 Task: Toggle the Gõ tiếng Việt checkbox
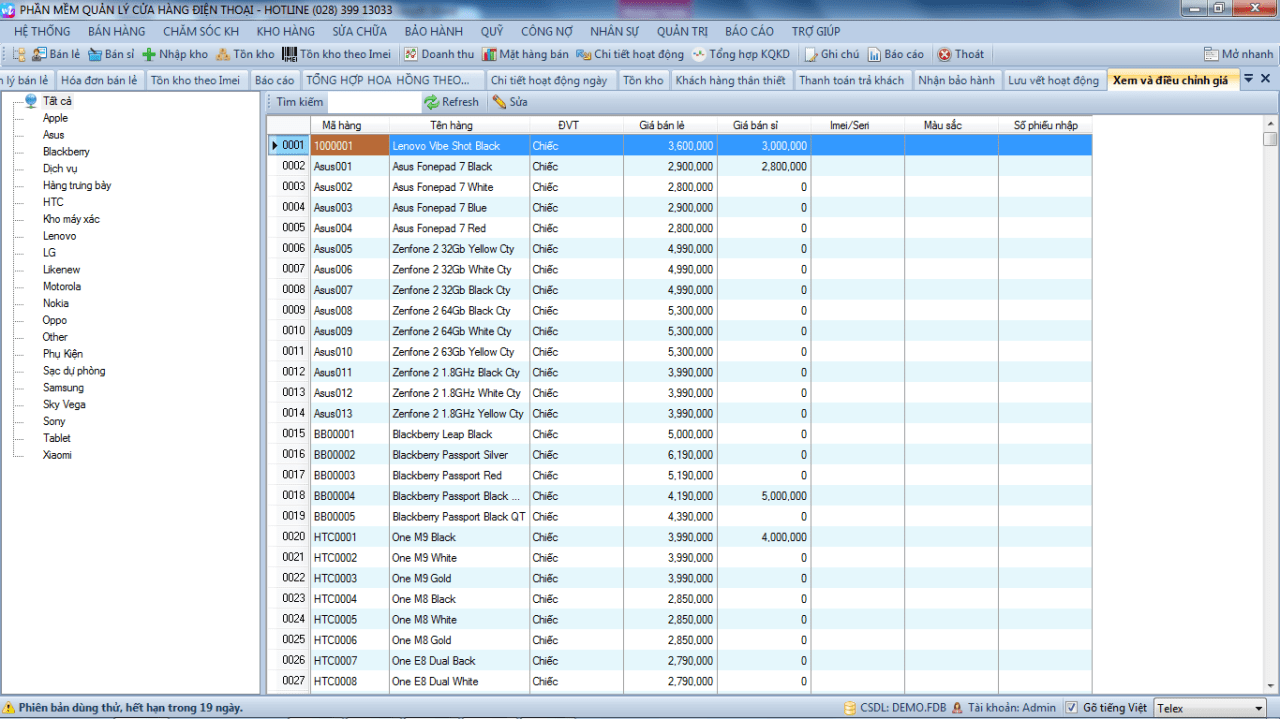1071,708
